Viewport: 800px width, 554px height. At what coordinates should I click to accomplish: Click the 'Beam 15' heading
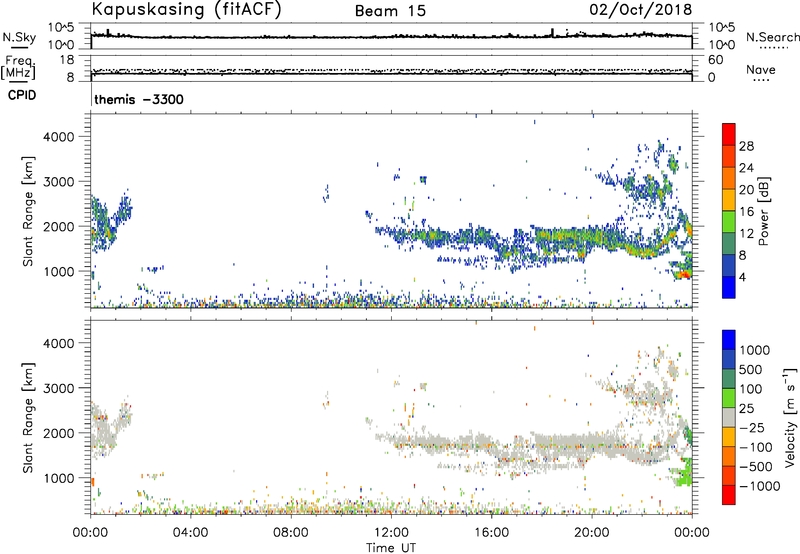(x=390, y=11)
